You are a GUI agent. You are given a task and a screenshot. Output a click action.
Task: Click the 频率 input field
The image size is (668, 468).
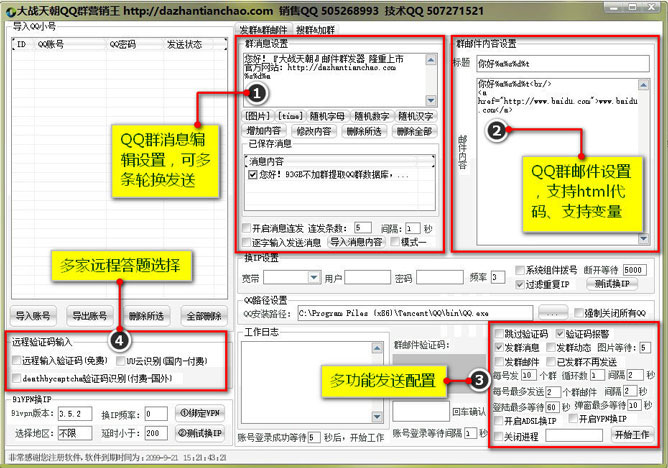498,278
